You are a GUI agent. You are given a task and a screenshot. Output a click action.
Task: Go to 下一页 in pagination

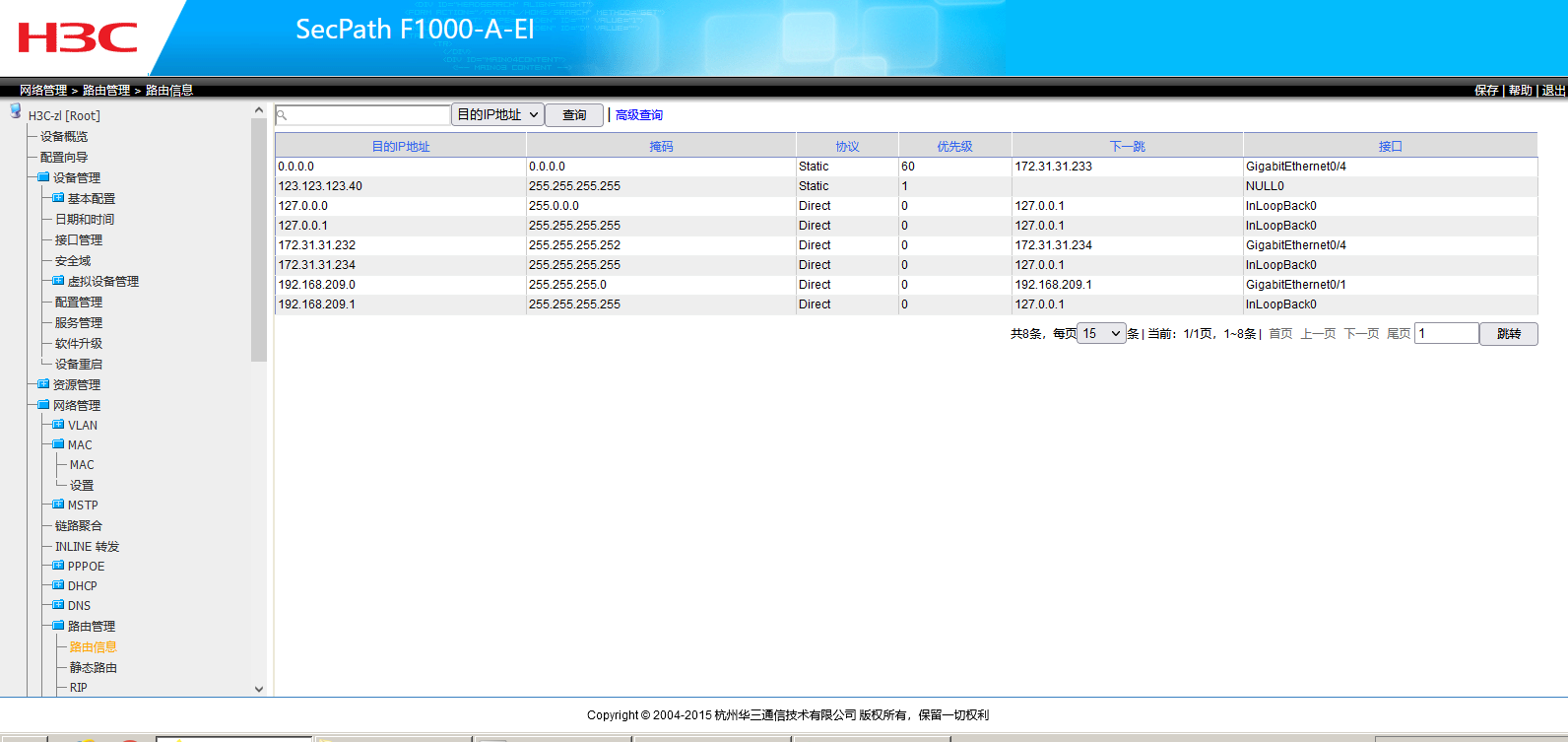click(x=1361, y=334)
